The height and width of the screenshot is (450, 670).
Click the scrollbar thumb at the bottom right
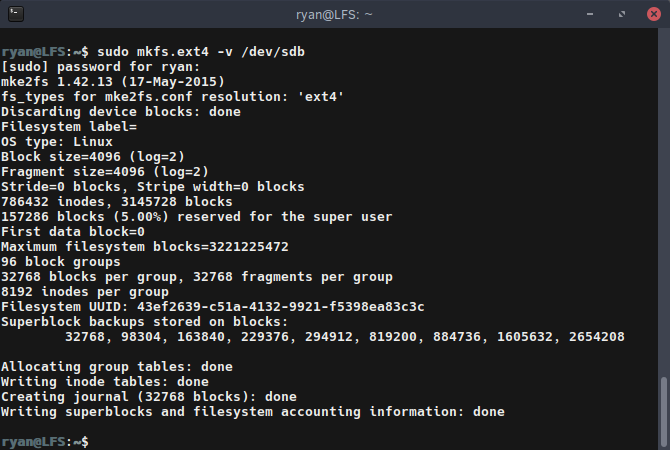(663, 410)
